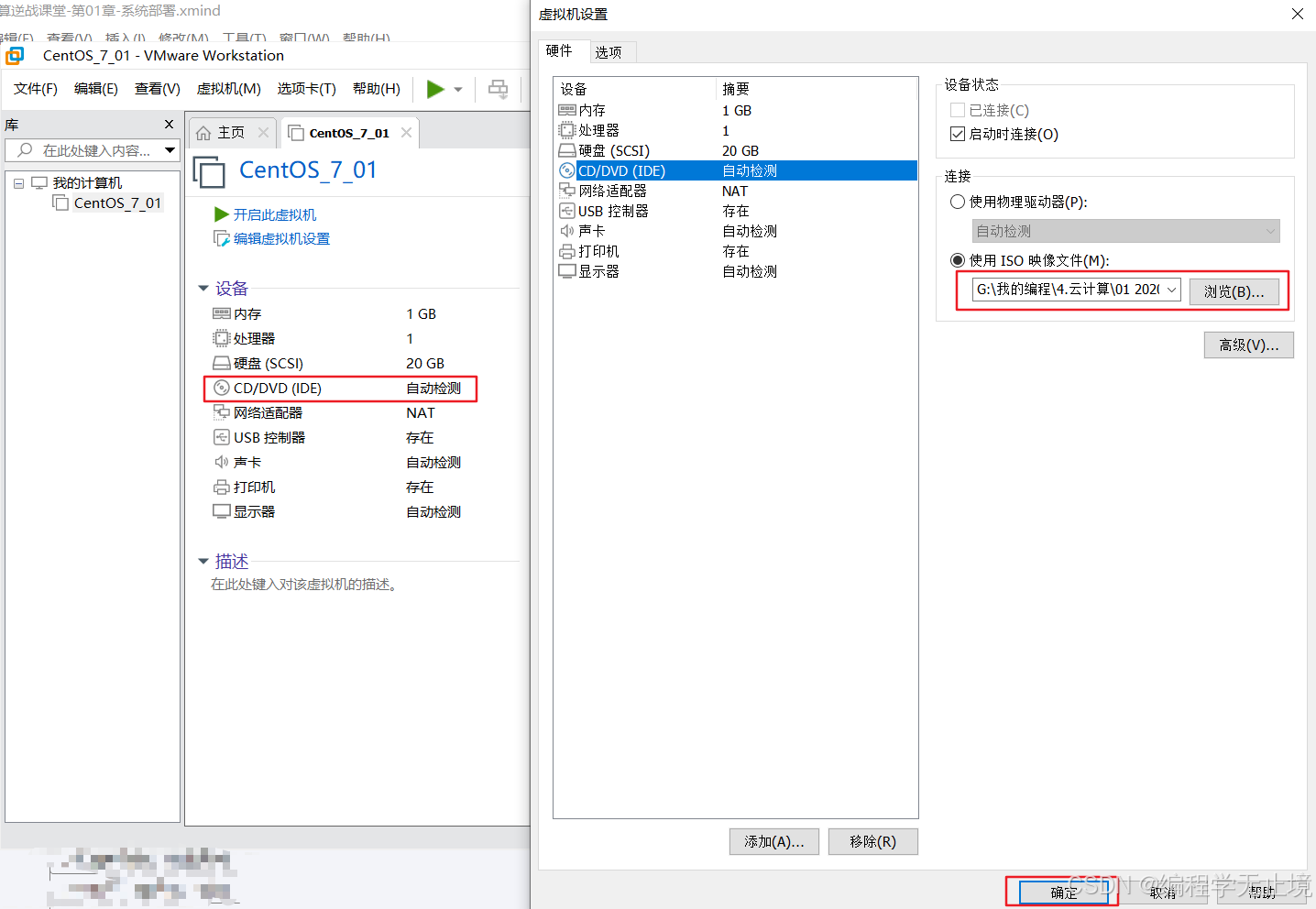Click 开启此虚拟机 link
The height and width of the screenshot is (909, 1316).
tap(274, 214)
